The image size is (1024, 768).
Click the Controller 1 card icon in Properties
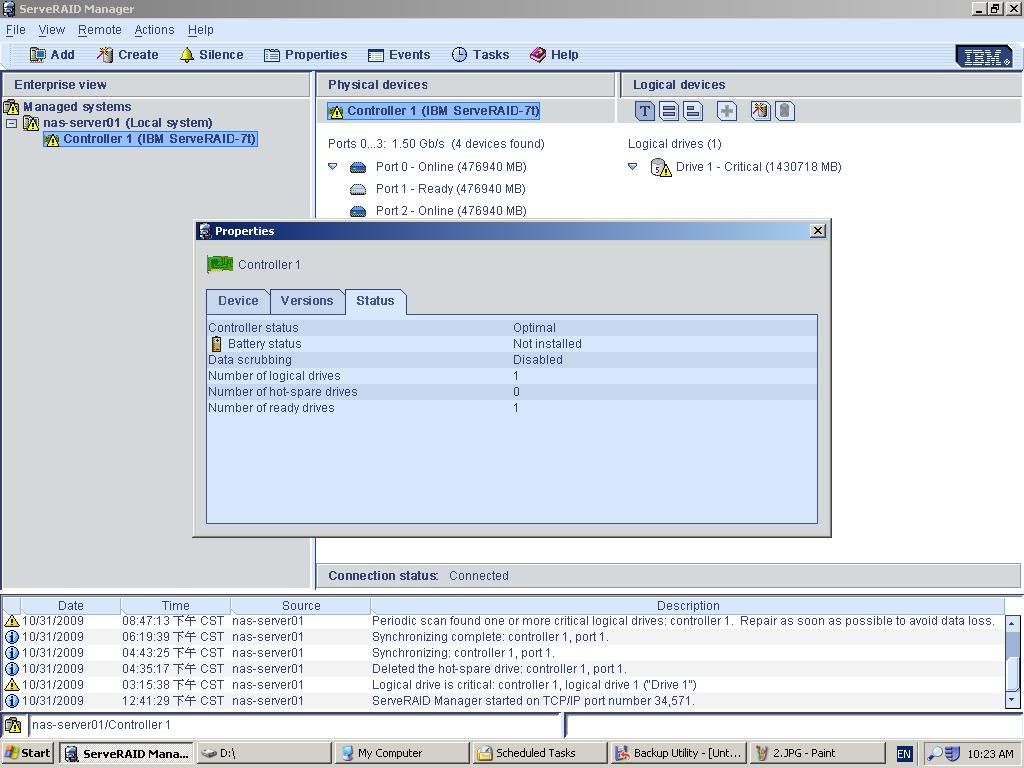[220, 264]
